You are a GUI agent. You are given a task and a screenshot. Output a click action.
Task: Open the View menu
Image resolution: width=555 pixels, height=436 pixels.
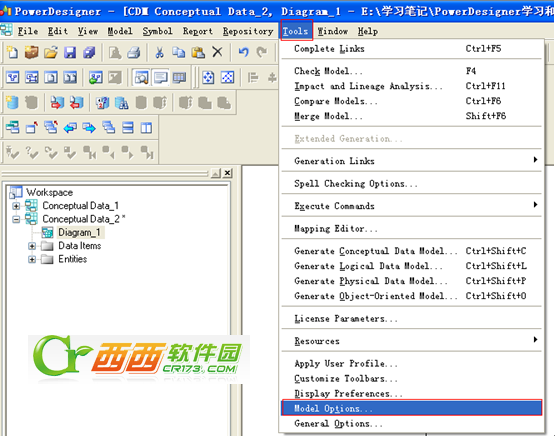[88, 31]
